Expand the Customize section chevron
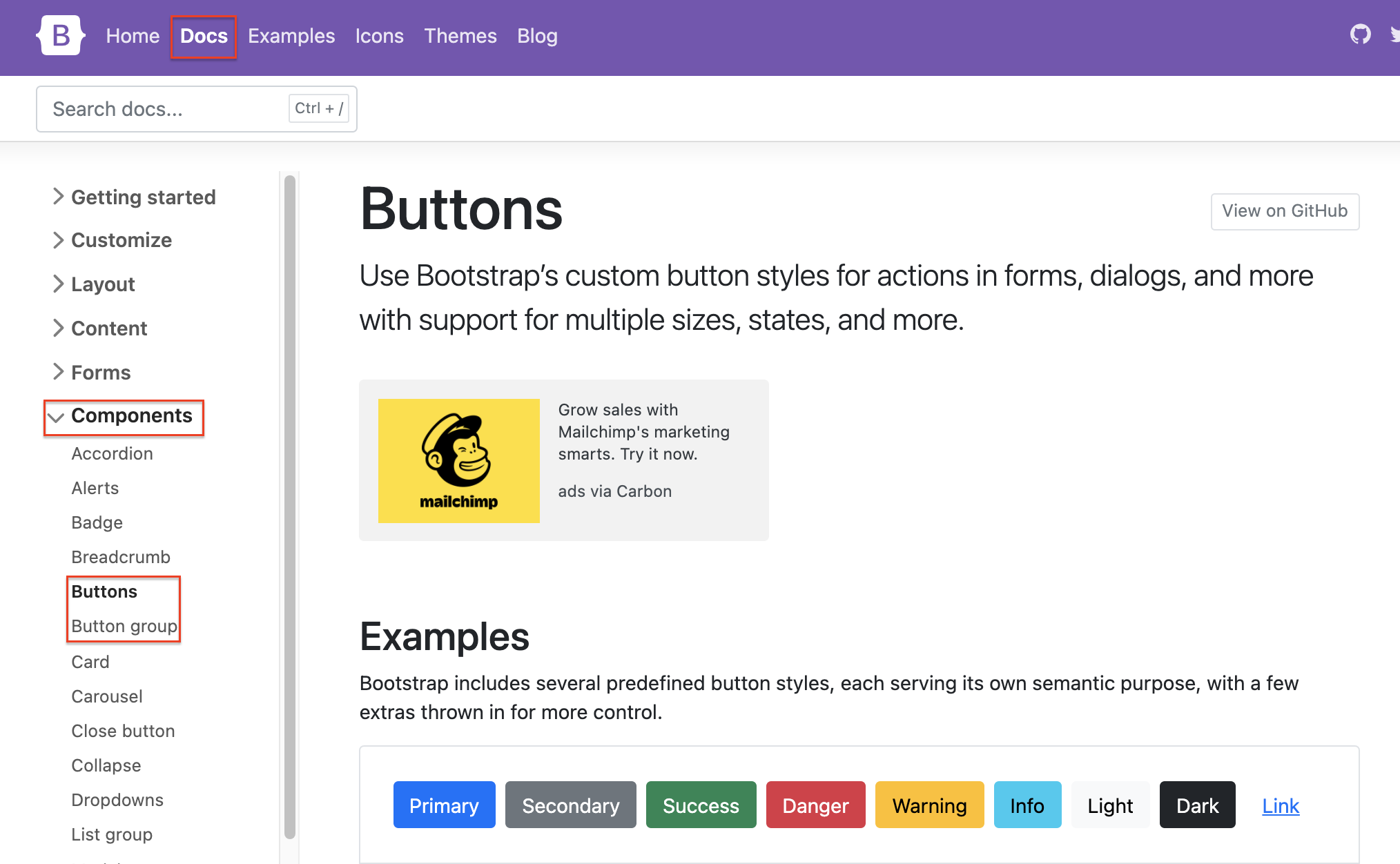 click(58, 240)
